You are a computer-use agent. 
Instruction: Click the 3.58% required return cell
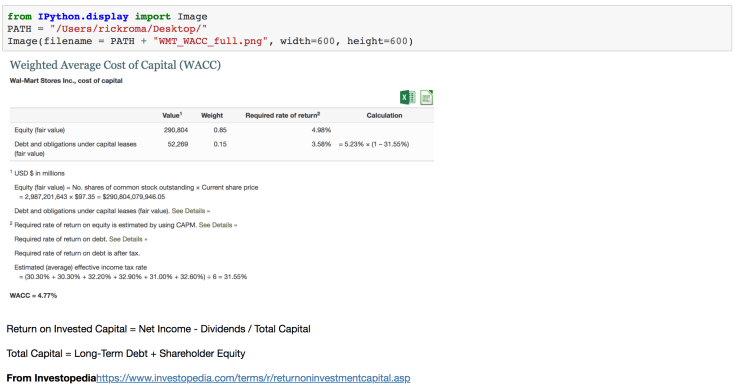click(x=321, y=144)
